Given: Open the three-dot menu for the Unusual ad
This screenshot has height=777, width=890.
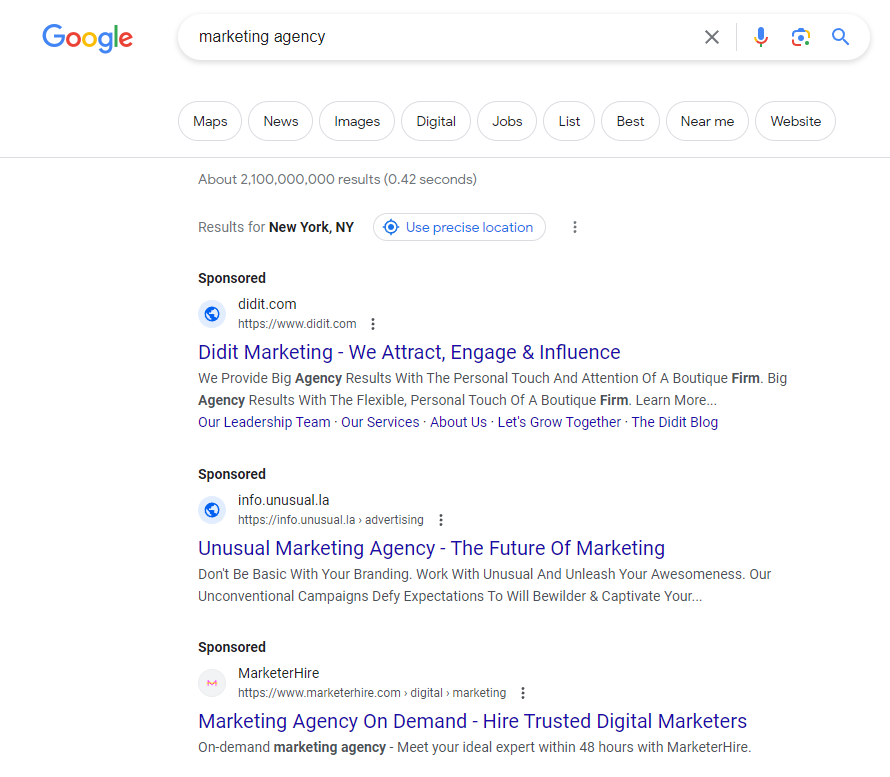Looking at the screenshot, I should 441,519.
